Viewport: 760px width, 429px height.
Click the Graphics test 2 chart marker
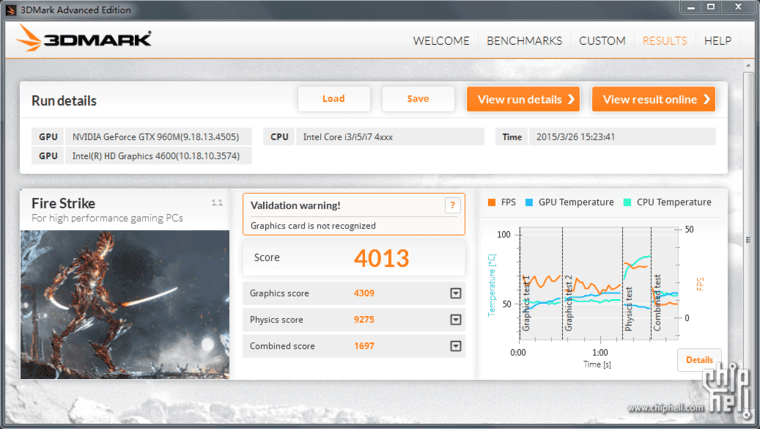click(x=569, y=304)
